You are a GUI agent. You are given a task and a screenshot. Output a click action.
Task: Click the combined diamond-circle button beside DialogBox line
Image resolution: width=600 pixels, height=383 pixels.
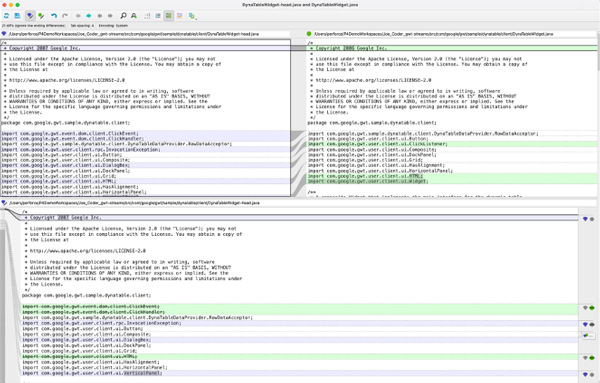click(589, 336)
